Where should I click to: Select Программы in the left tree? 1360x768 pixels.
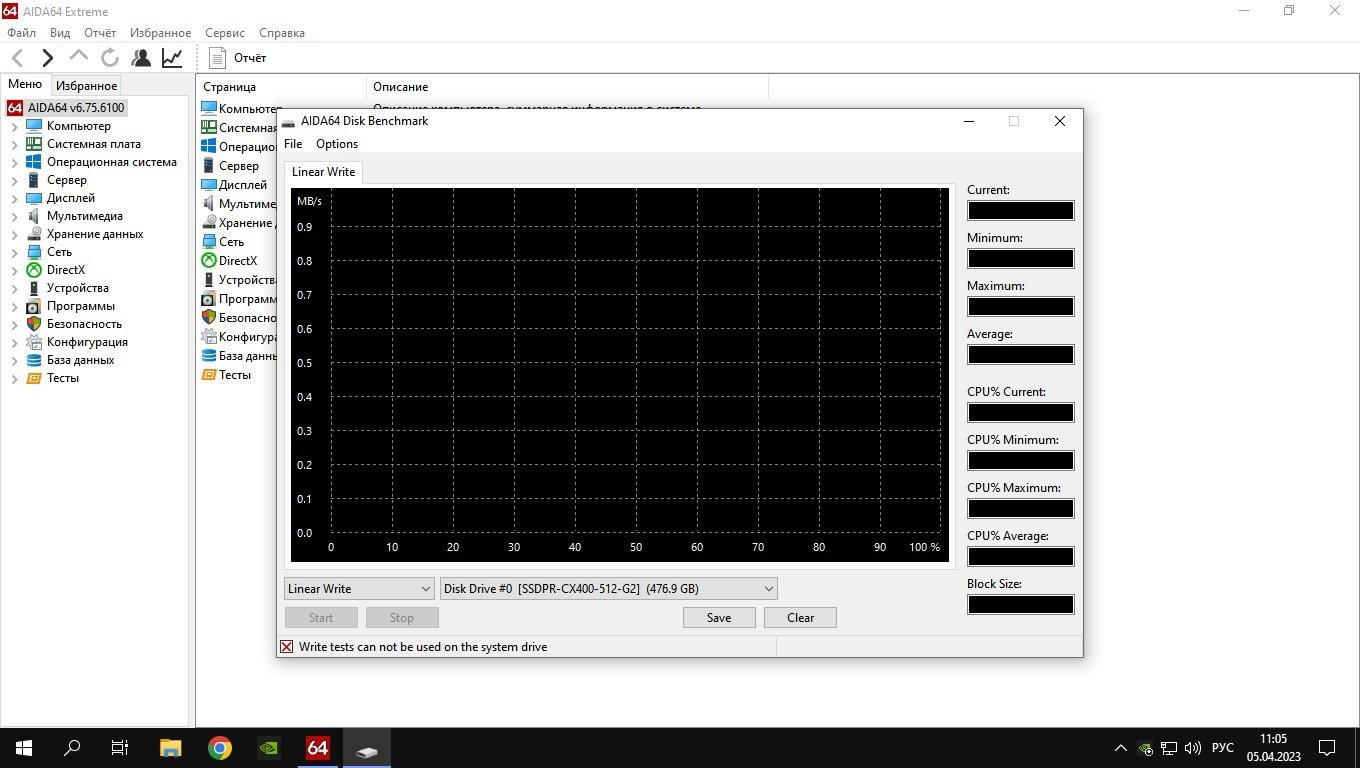tap(81, 306)
